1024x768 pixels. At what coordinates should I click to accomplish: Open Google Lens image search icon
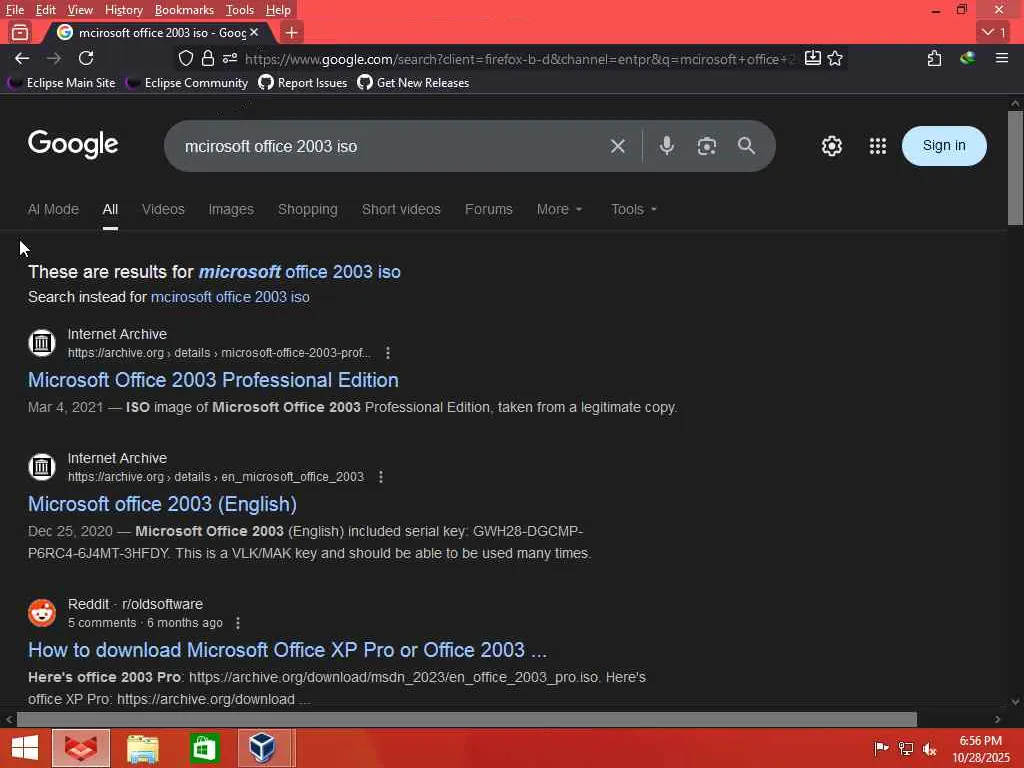(x=707, y=146)
